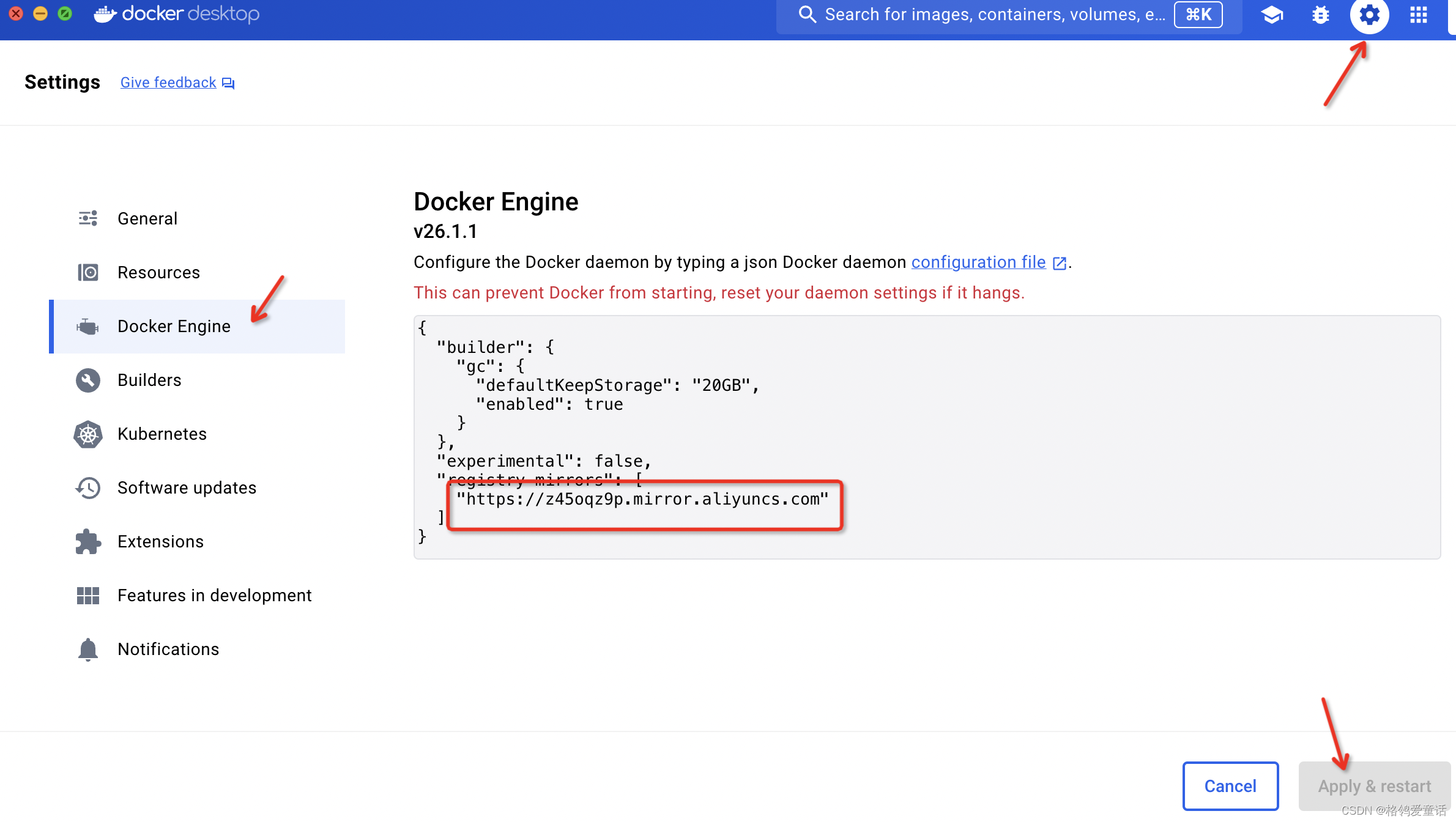Click the Software updates clock icon
The height and width of the screenshot is (822, 1456).
(88, 488)
